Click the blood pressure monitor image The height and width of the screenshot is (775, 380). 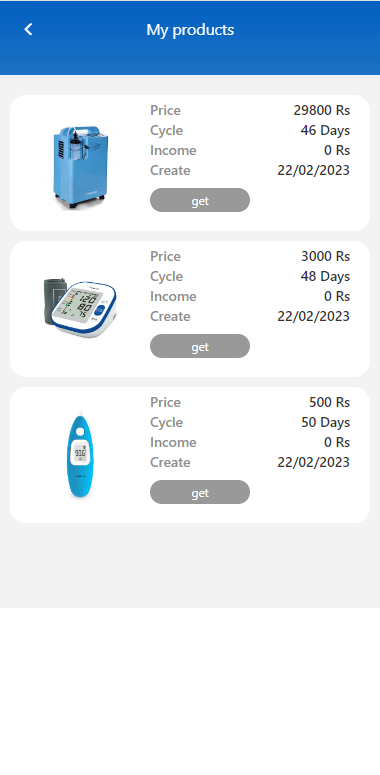80,308
